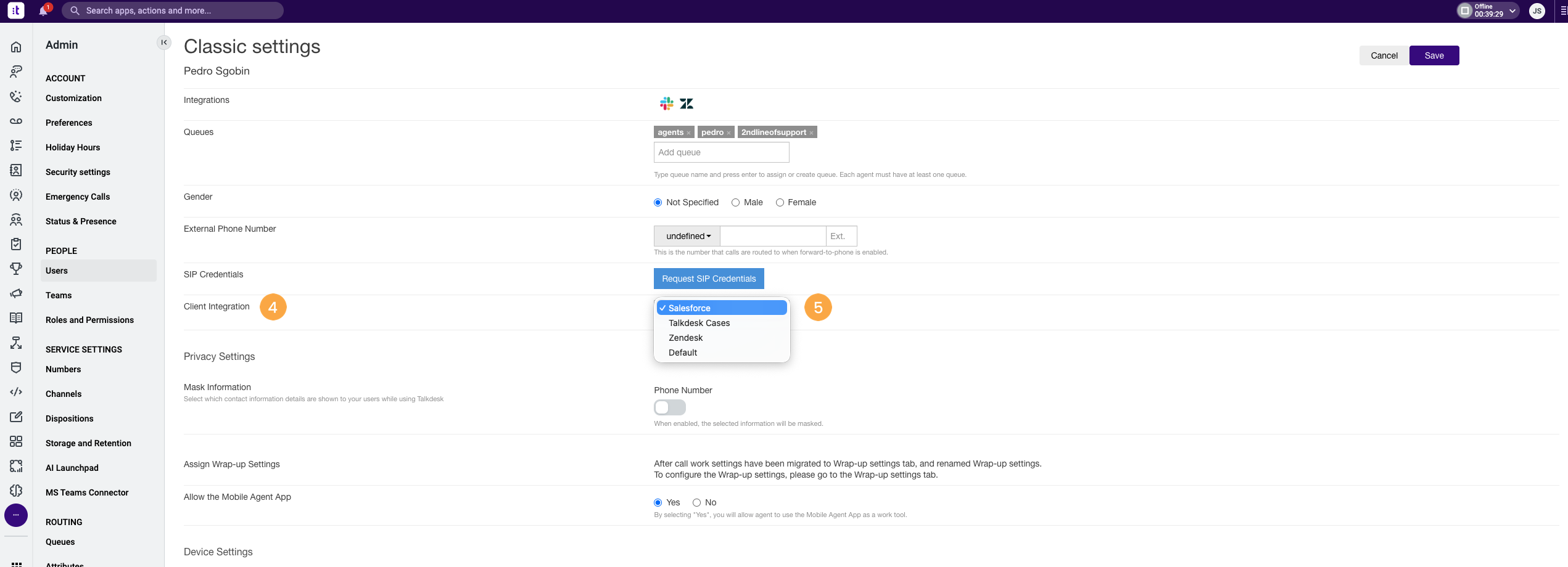The width and height of the screenshot is (1568, 567).
Task: Select Not Specified gender option
Action: click(x=658, y=203)
